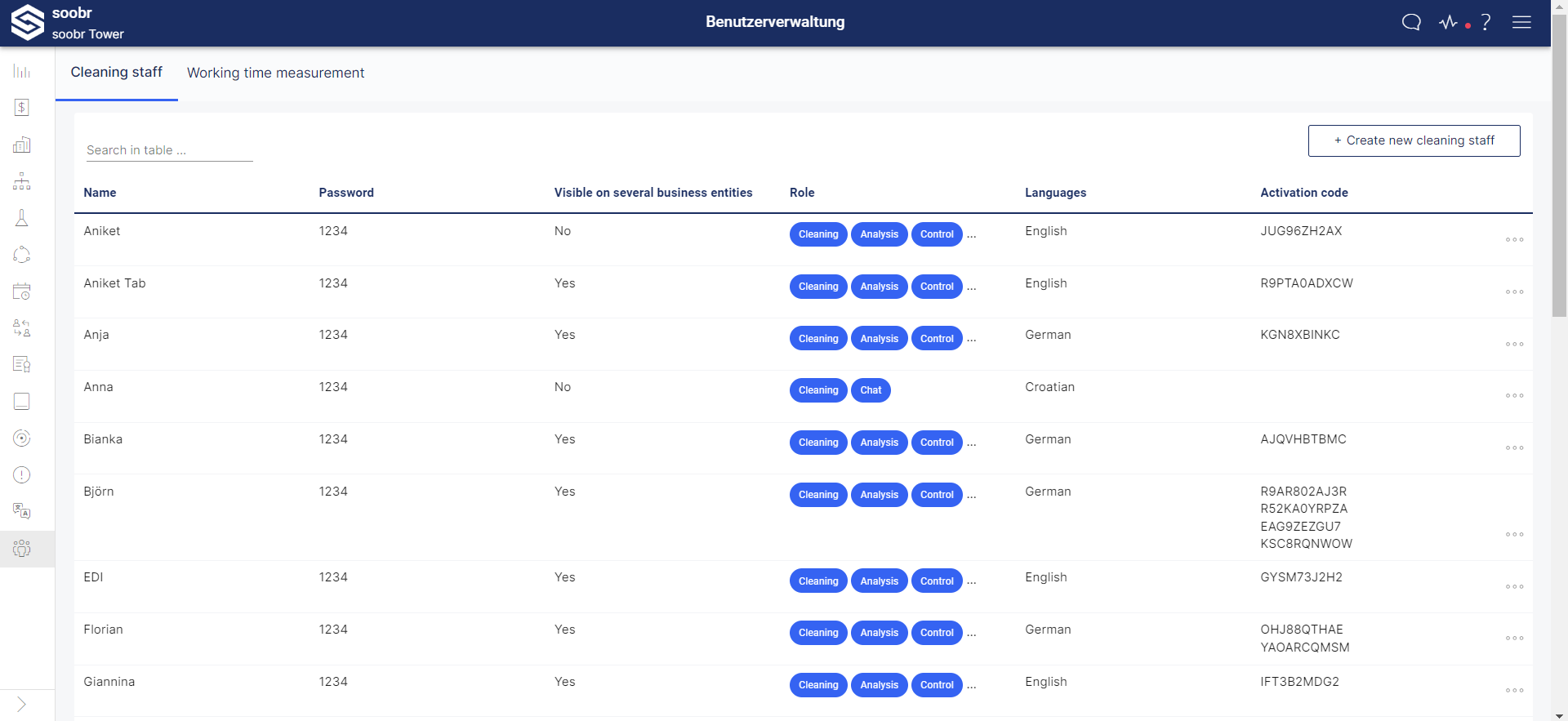Select the name Giannina
The image size is (1568, 721).
pyautogui.click(x=109, y=682)
